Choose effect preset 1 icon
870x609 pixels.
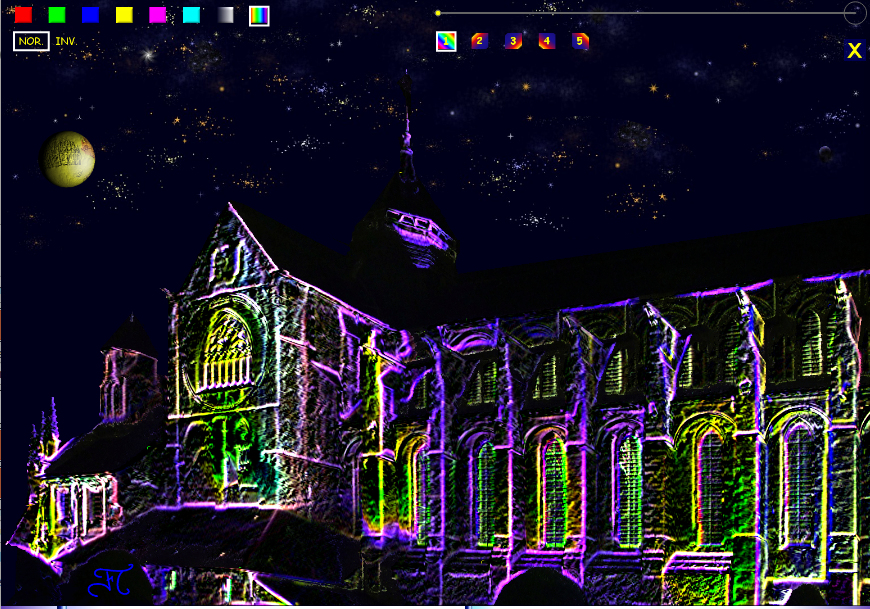tap(446, 41)
